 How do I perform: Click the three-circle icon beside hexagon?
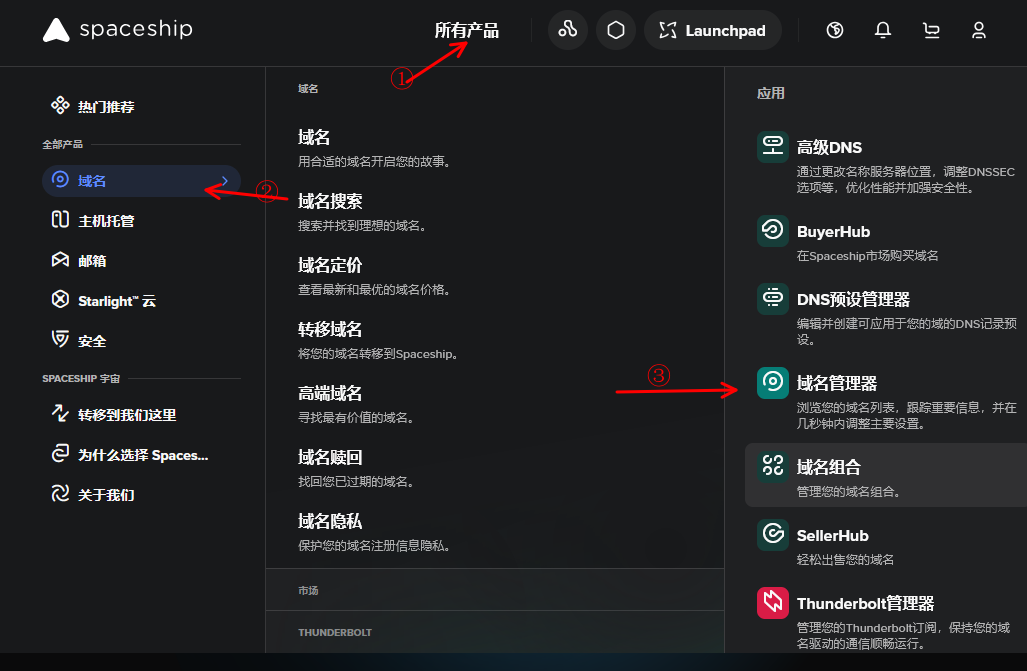568,30
